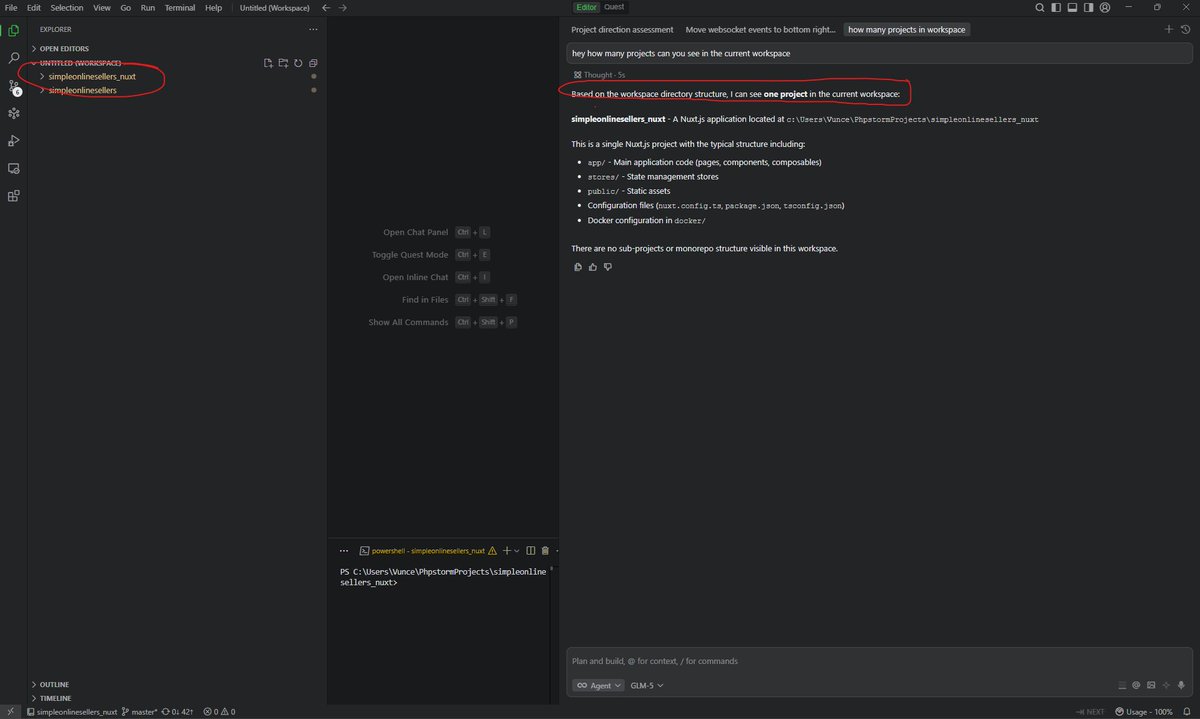Open the Explorer view in activity bar
Screen dimensions: 1200x719
(x=13, y=31)
